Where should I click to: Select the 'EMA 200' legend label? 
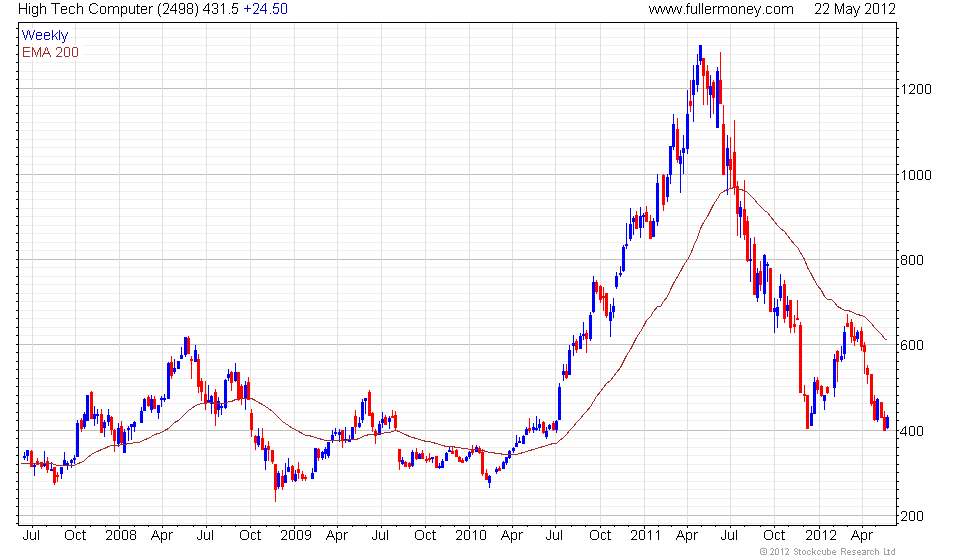tap(50, 52)
